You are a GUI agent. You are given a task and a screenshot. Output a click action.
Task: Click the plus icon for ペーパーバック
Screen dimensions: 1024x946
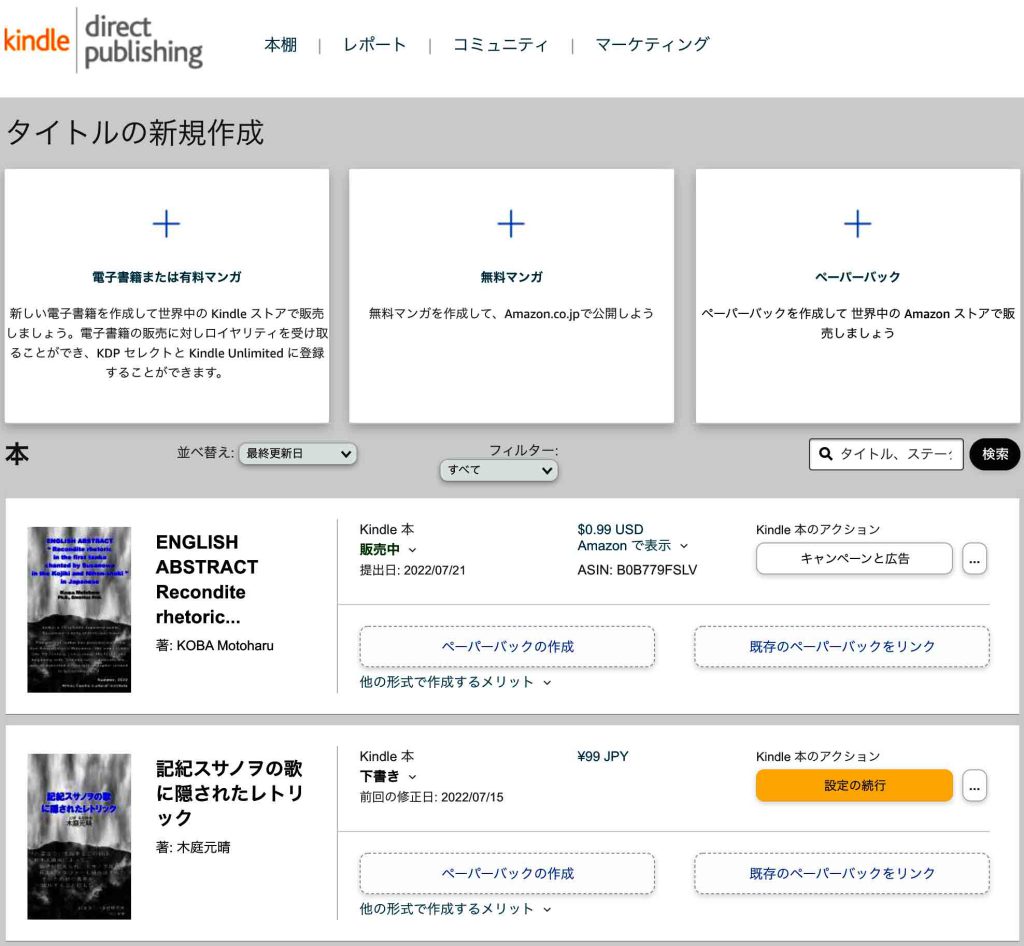click(857, 224)
